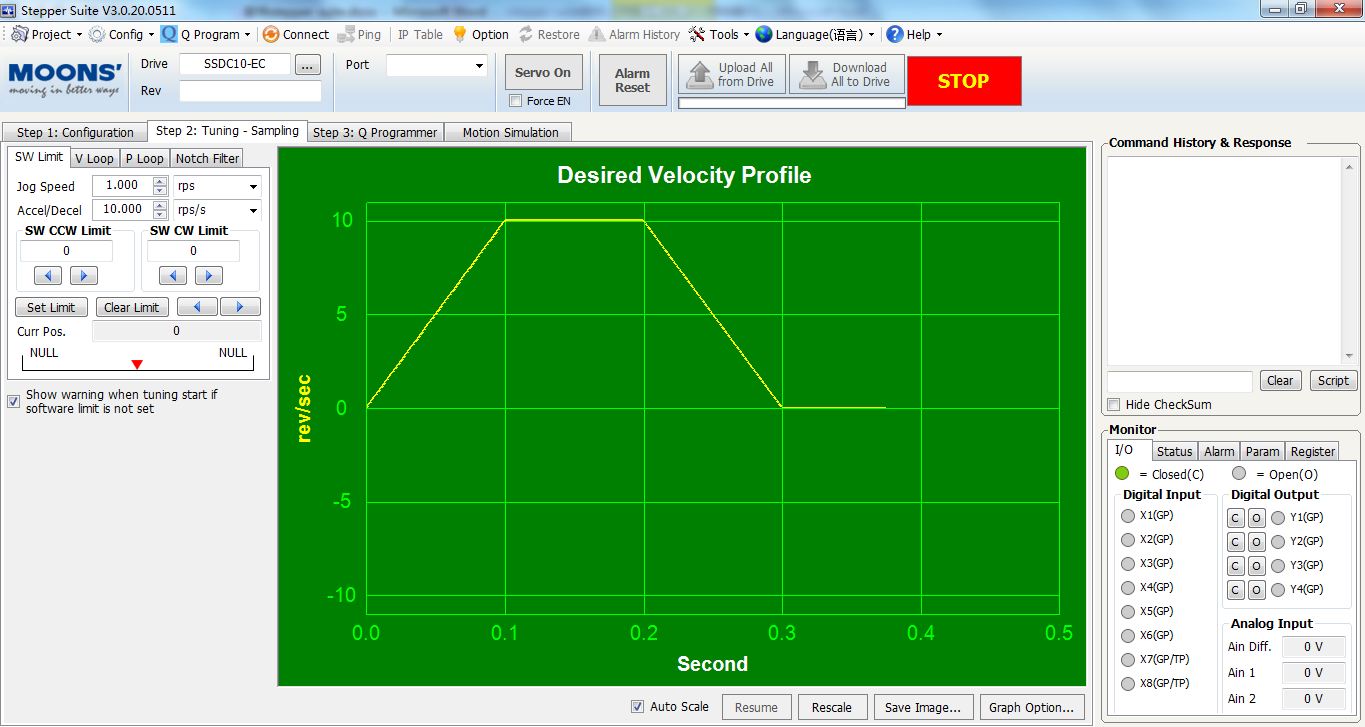Click the Ping toolbar icon
Screen dimensions: 1365x727
(x=346, y=34)
